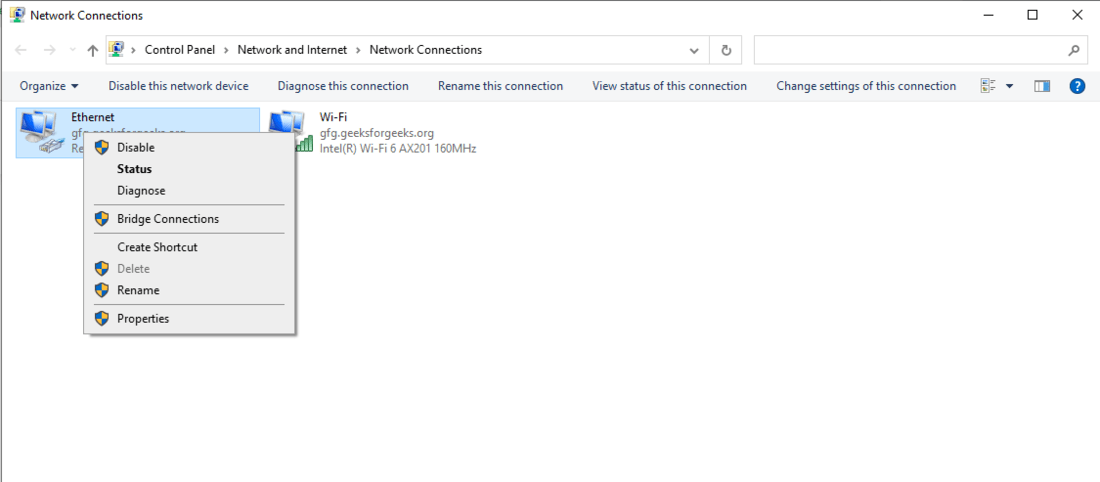Click the search magnifier icon
Image resolution: width=1100 pixels, height=482 pixels.
(x=1074, y=50)
